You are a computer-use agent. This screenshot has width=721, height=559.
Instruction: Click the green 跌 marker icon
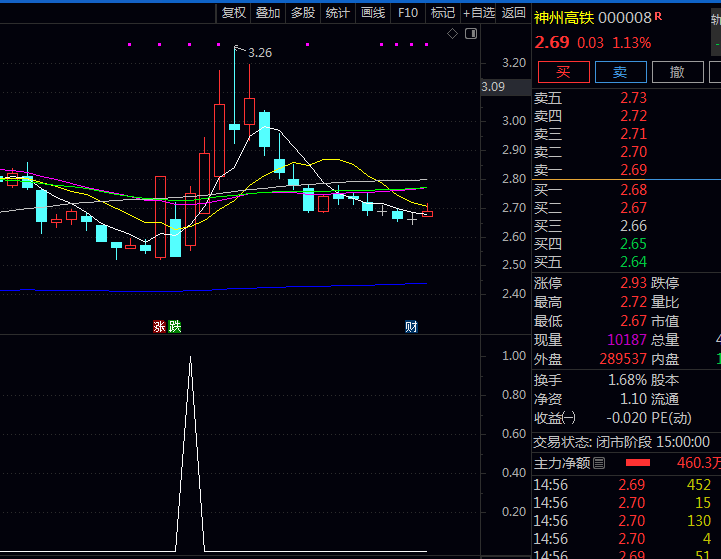[175, 326]
